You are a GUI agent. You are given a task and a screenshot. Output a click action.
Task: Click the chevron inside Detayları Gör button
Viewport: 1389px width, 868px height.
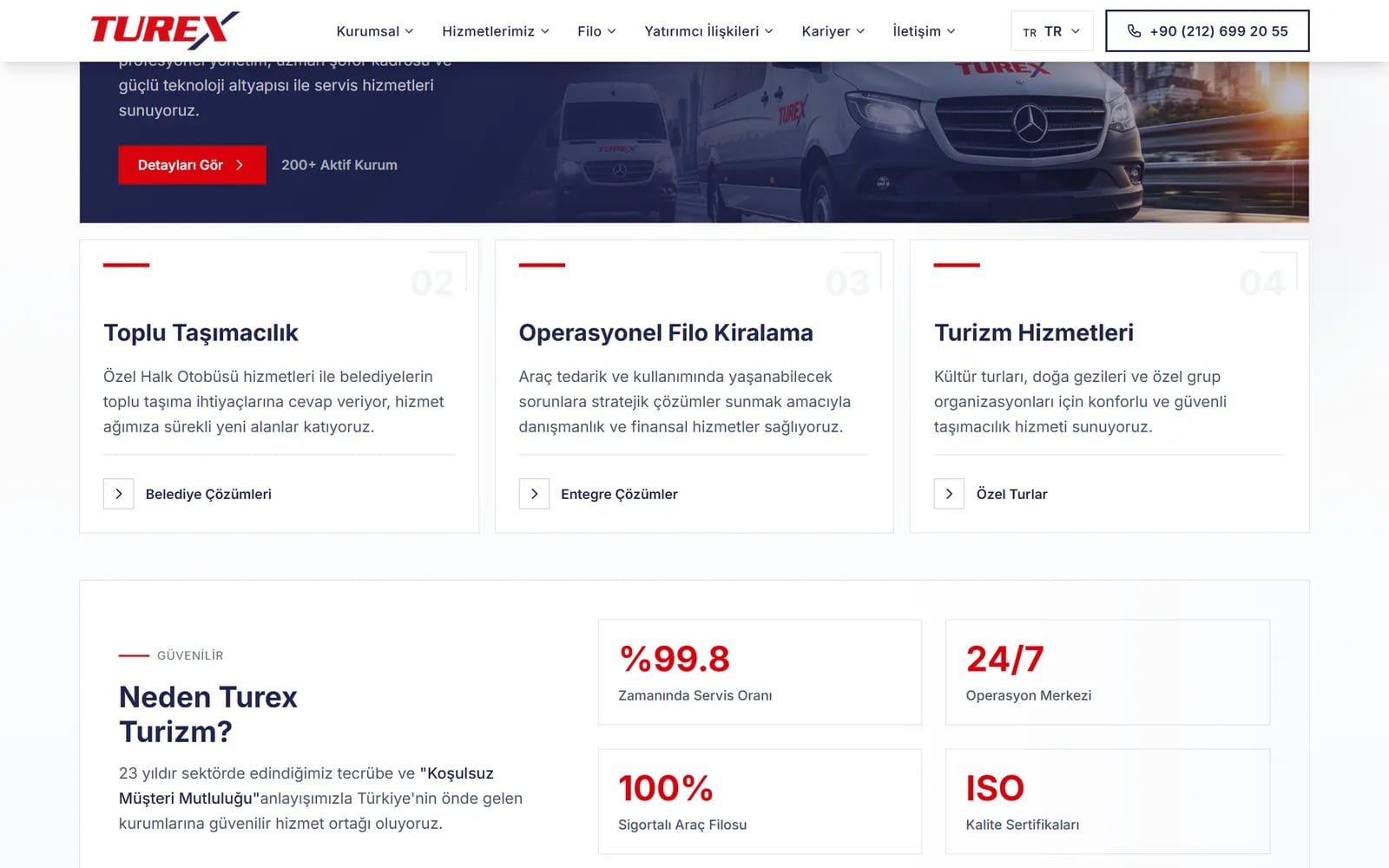(240, 165)
